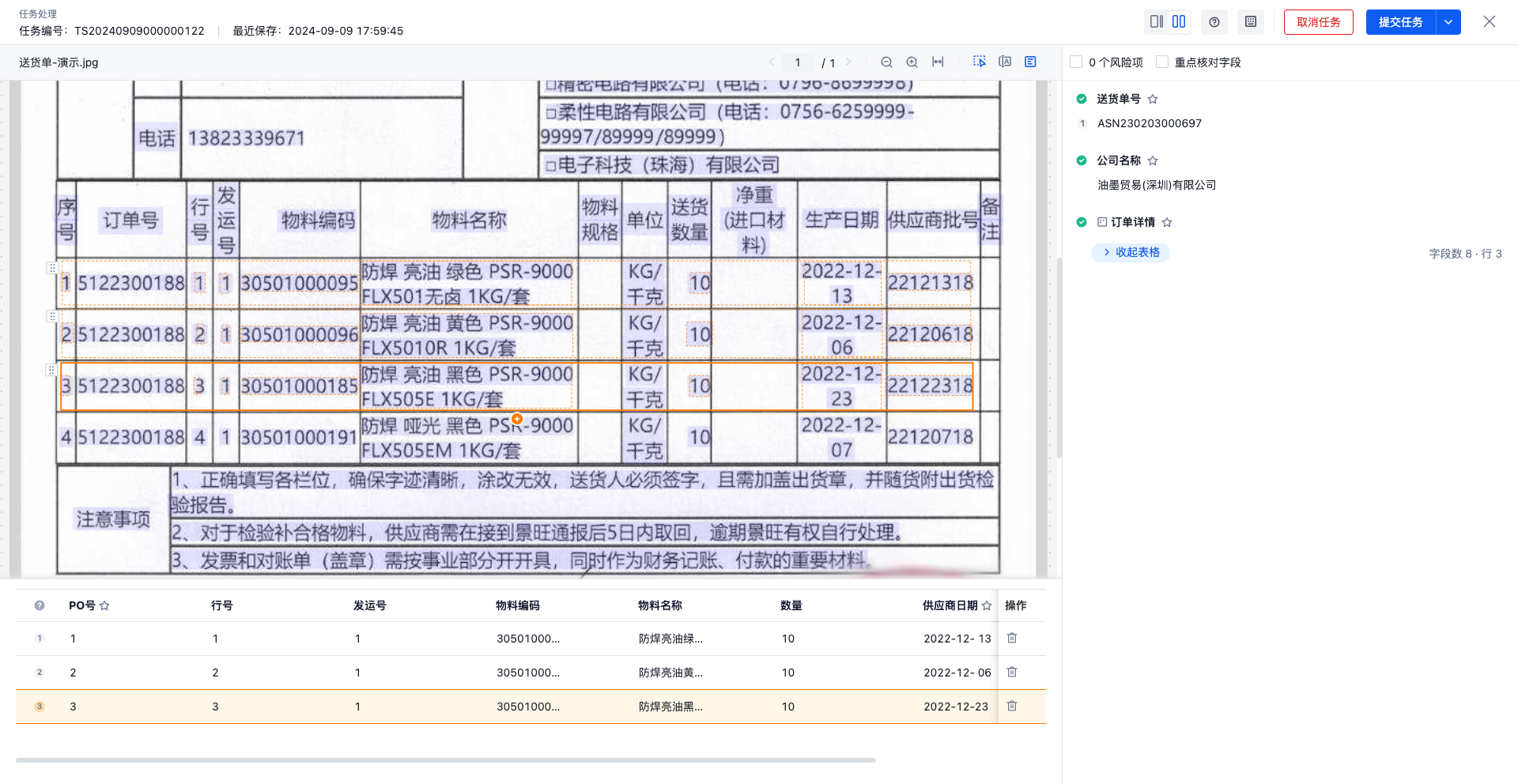1518x784 pixels.
Task: Click the 数量 column header
Action: pos(791,605)
